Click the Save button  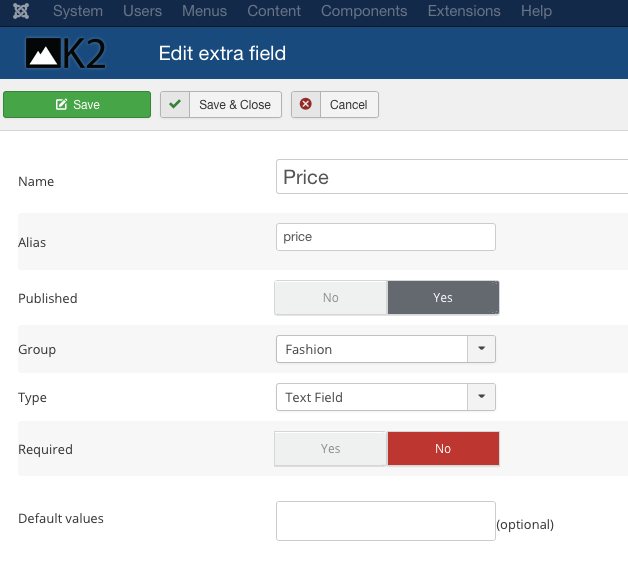pos(77,104)
